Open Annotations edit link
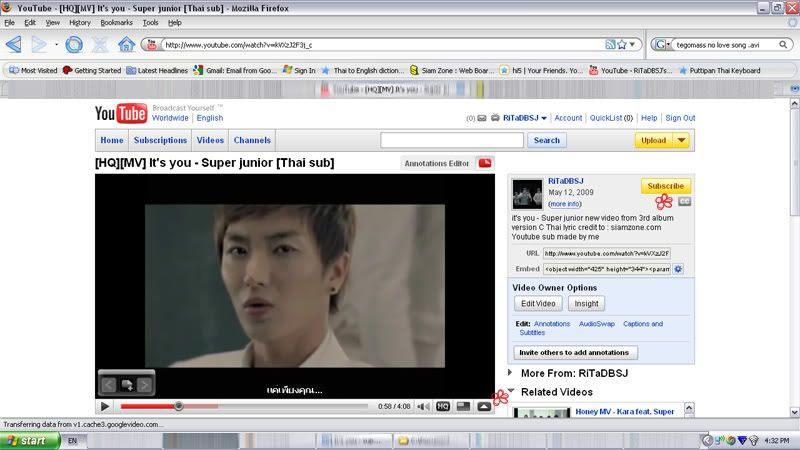 click(x=552, y=324)
